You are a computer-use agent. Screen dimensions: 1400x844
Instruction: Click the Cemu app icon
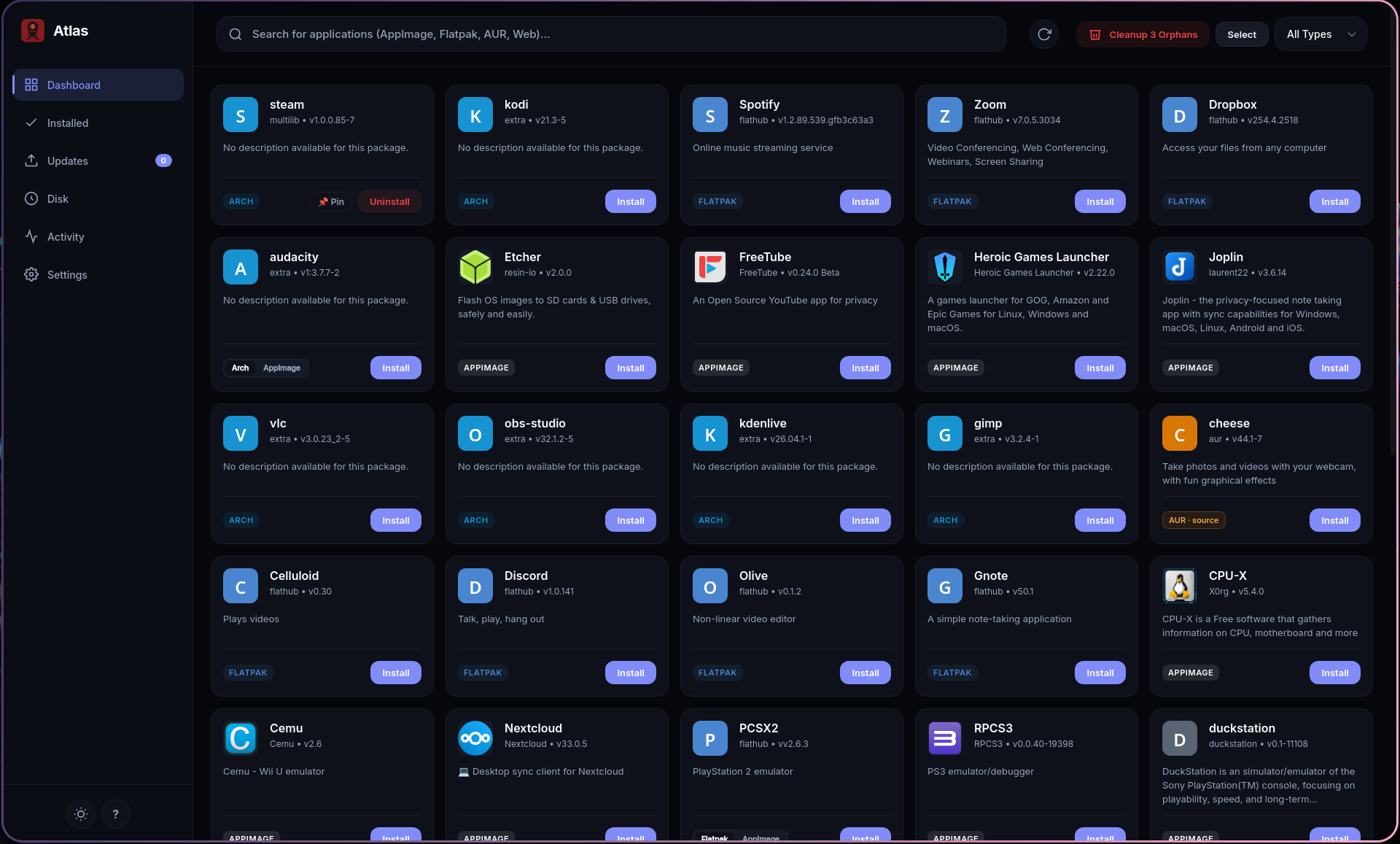point(241,738)
